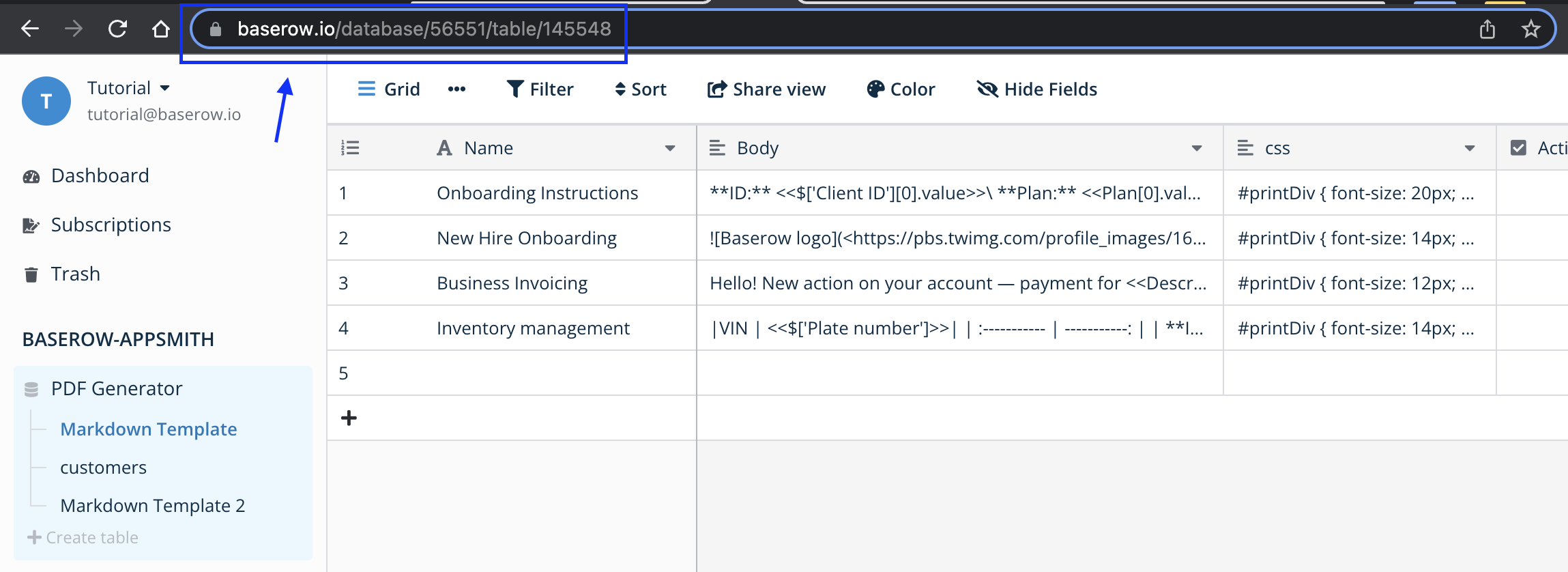
Task: Expand the Name column options arrow
Action: click(670, 148)
